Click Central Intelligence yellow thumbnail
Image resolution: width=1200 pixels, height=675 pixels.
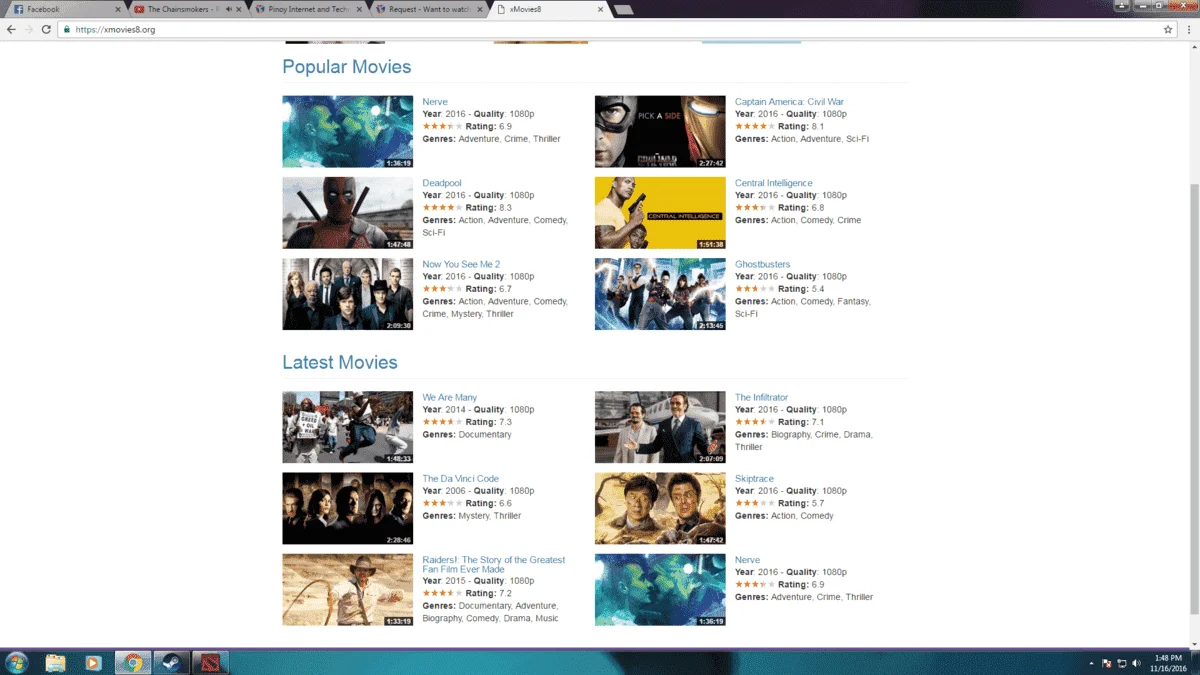pyautogui.click(x=660, y=213)
